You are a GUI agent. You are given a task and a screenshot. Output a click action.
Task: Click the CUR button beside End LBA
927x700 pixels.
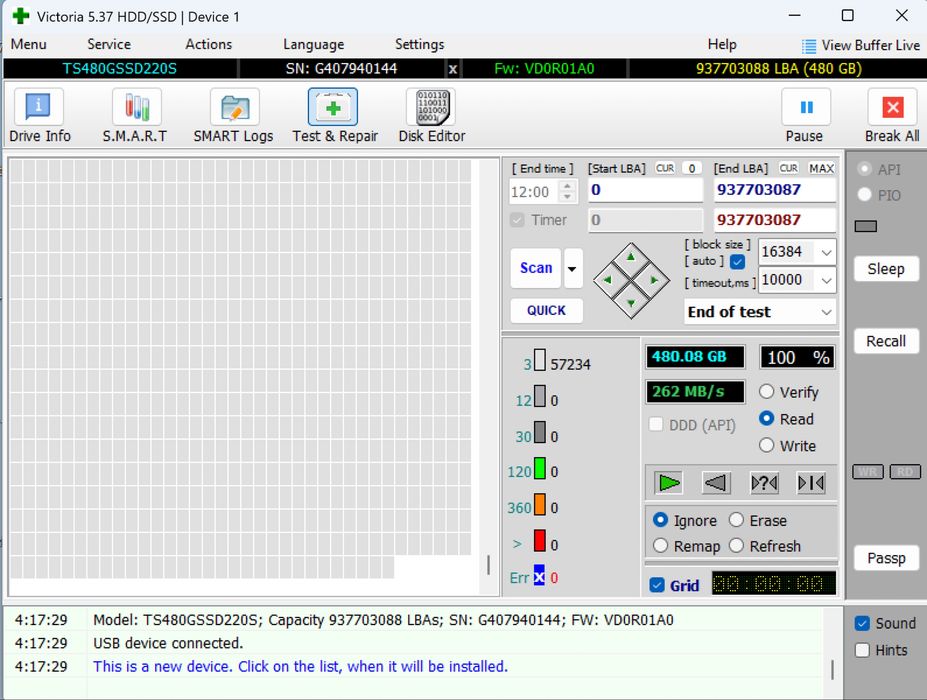coord(789,168)
